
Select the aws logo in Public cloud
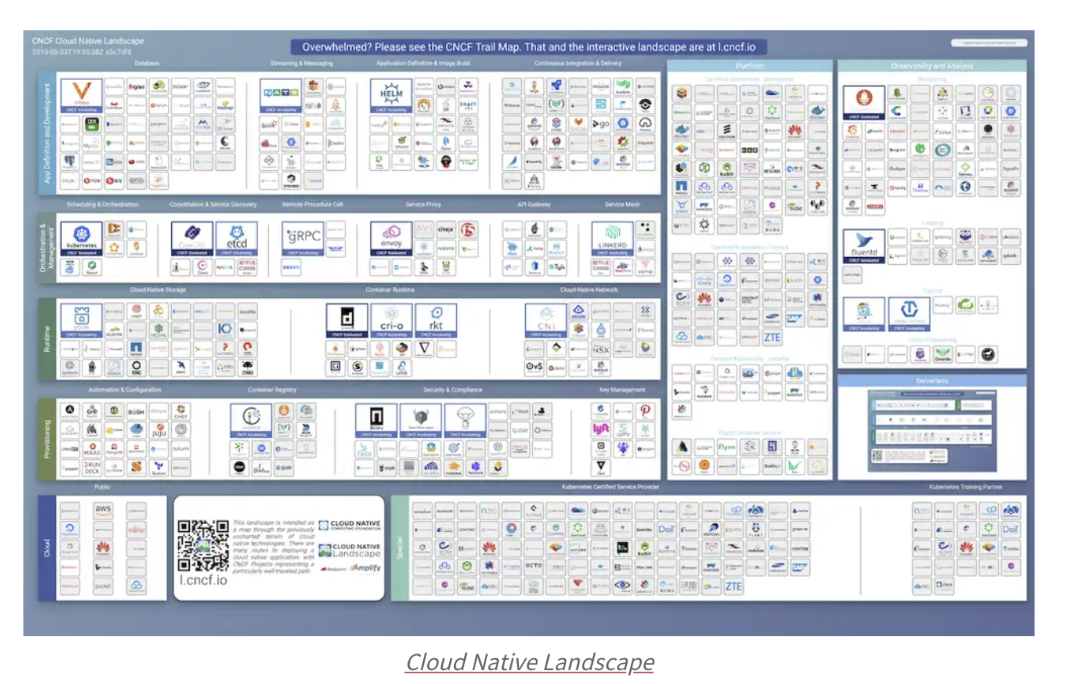tap(103, 509)
